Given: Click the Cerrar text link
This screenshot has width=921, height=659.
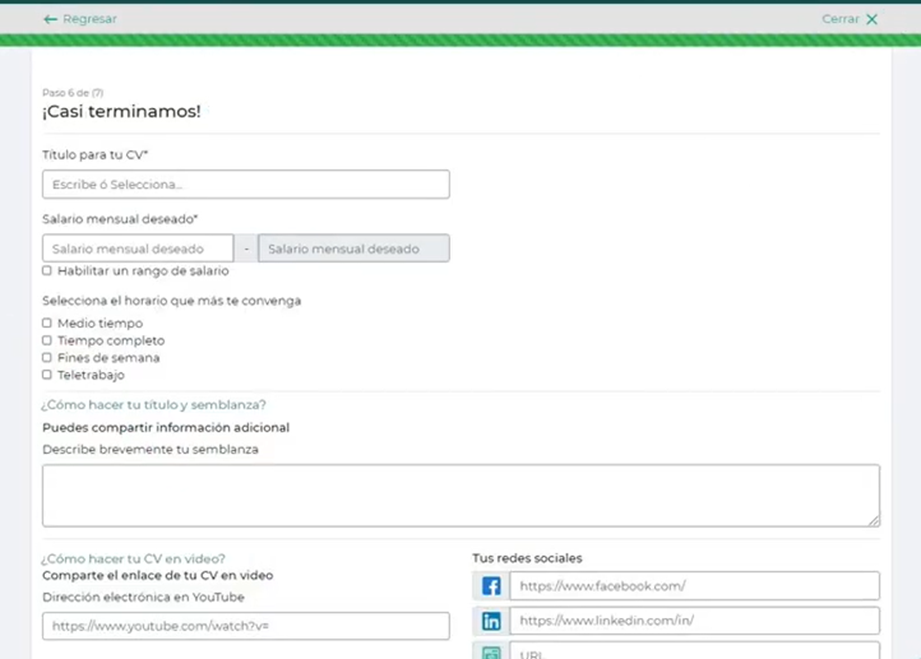Looking at the screenshot, I should pos(841,19).
